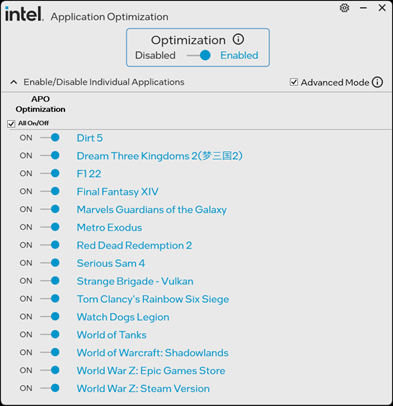Viewport: 393px width, 406px height.
Task: Open the Dirt 5 link
Action: (x=90, y=138)
